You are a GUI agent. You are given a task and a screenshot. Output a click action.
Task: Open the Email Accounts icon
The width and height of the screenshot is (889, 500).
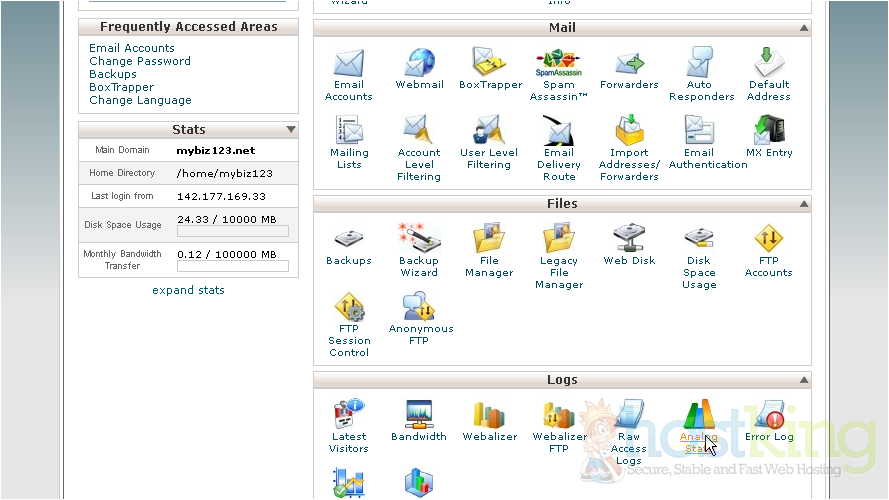pos(348,64)
